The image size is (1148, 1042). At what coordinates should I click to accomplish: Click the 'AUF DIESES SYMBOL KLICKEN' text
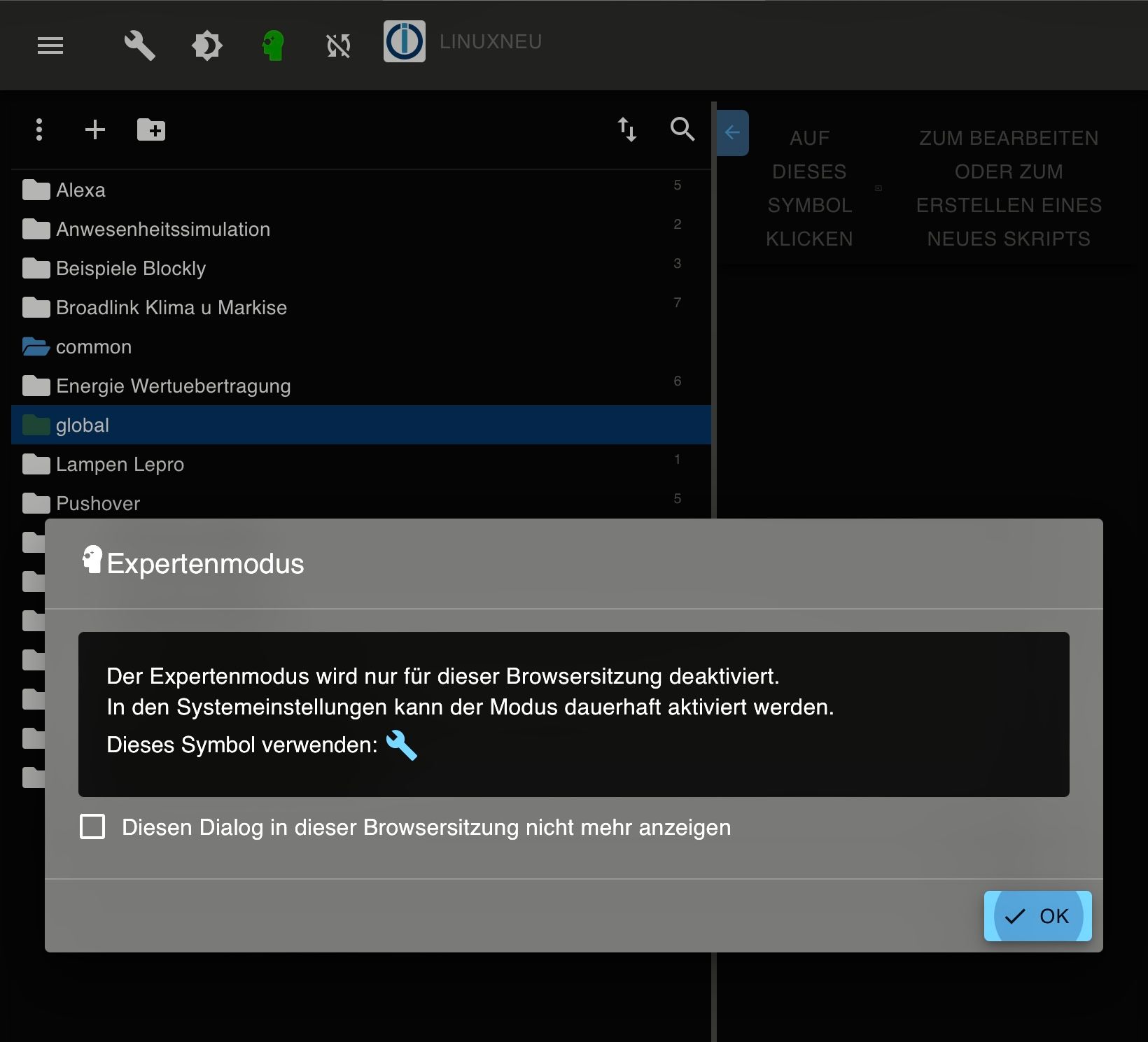click(810, 188)
